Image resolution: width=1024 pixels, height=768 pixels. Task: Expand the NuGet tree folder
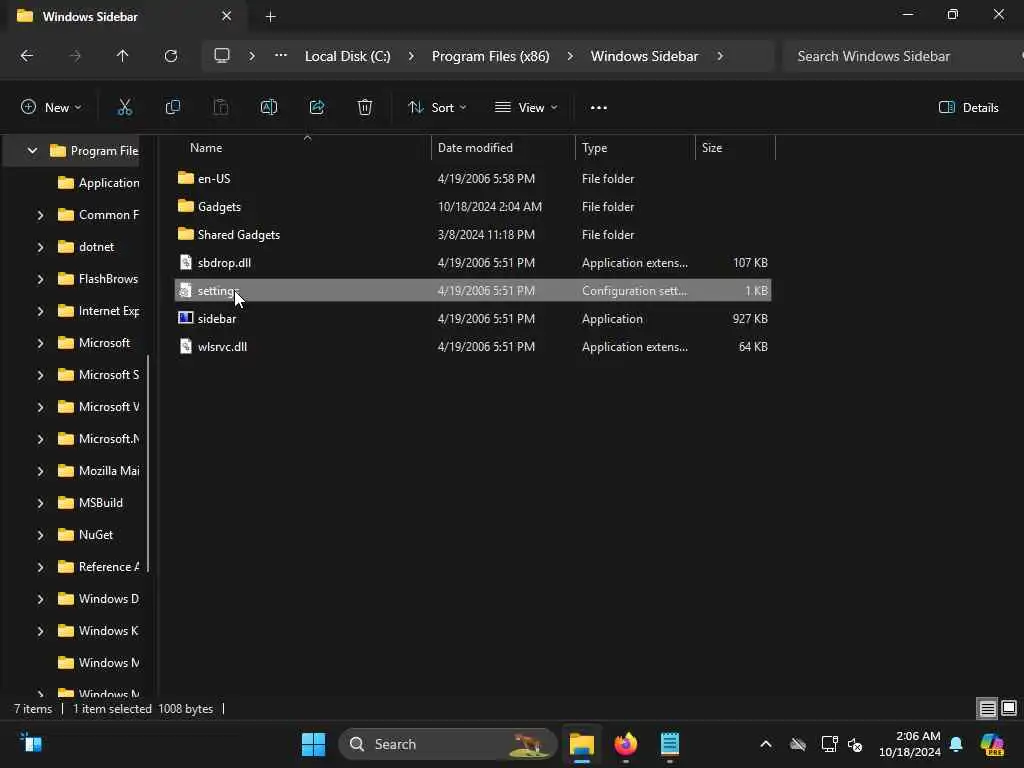(x=40, y=535)
